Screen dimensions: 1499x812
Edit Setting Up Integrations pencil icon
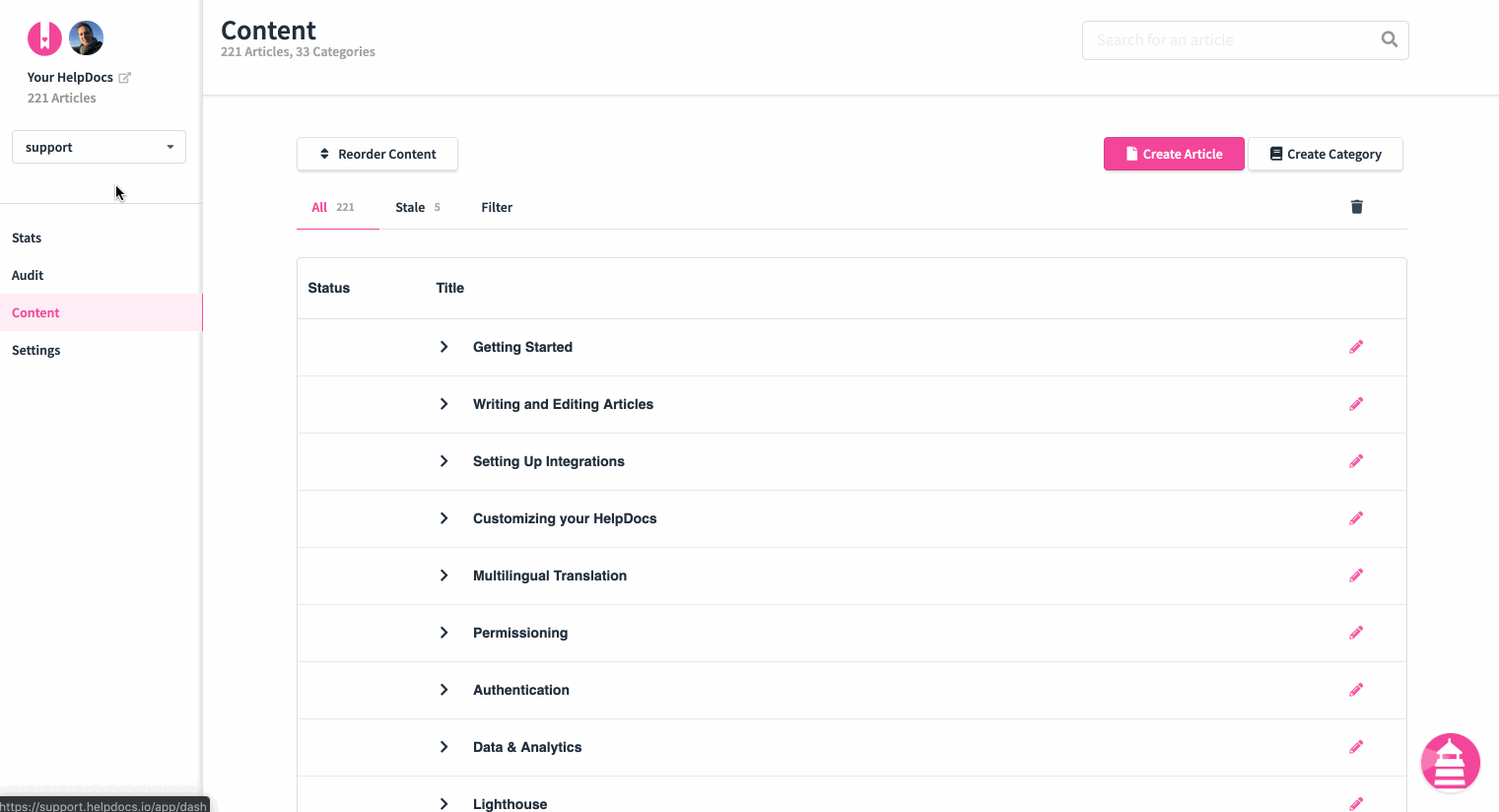click(1356, 461)
